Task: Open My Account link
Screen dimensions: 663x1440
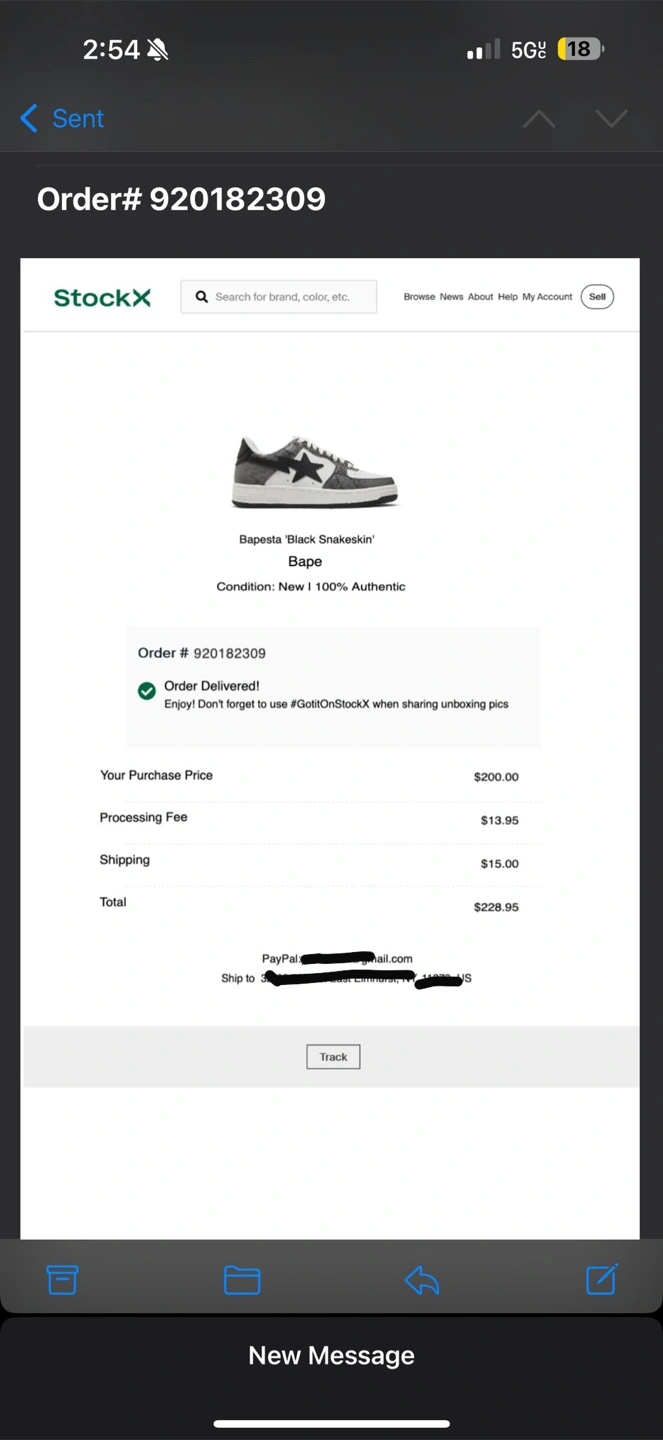Action: pos(547,297)
